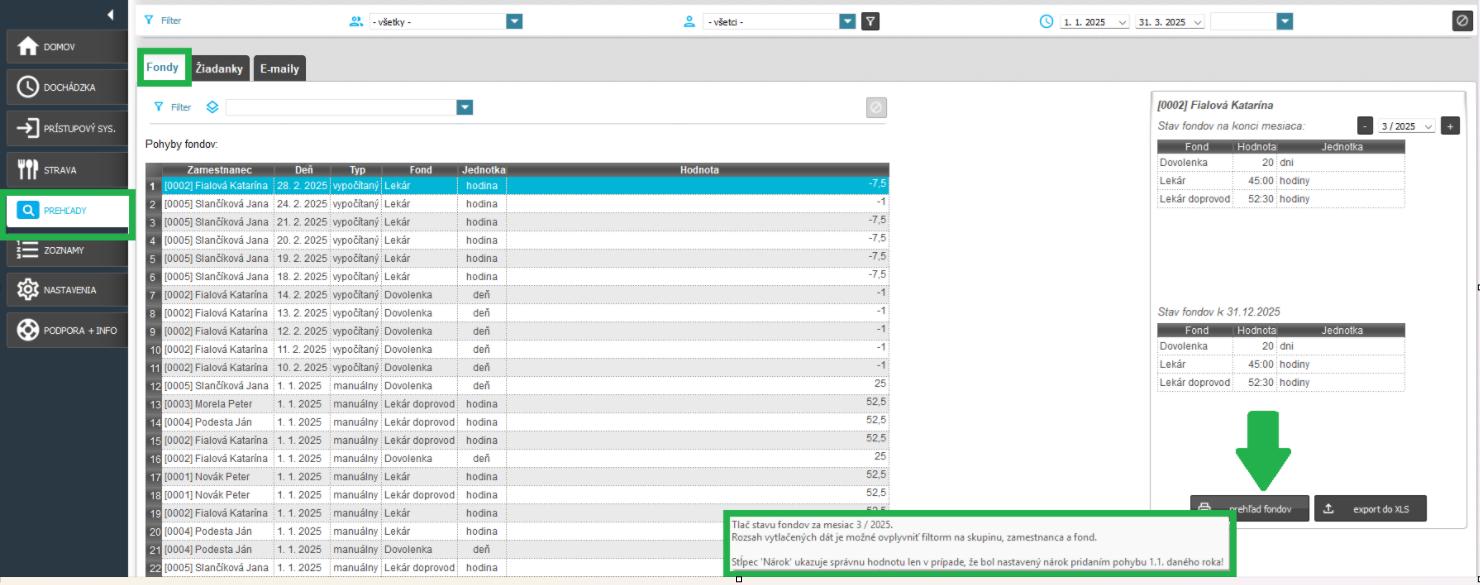The height and width of the screenshot is (585, 1480).
Task: Switch to the E-maily tab
Action: coord(280,68)
